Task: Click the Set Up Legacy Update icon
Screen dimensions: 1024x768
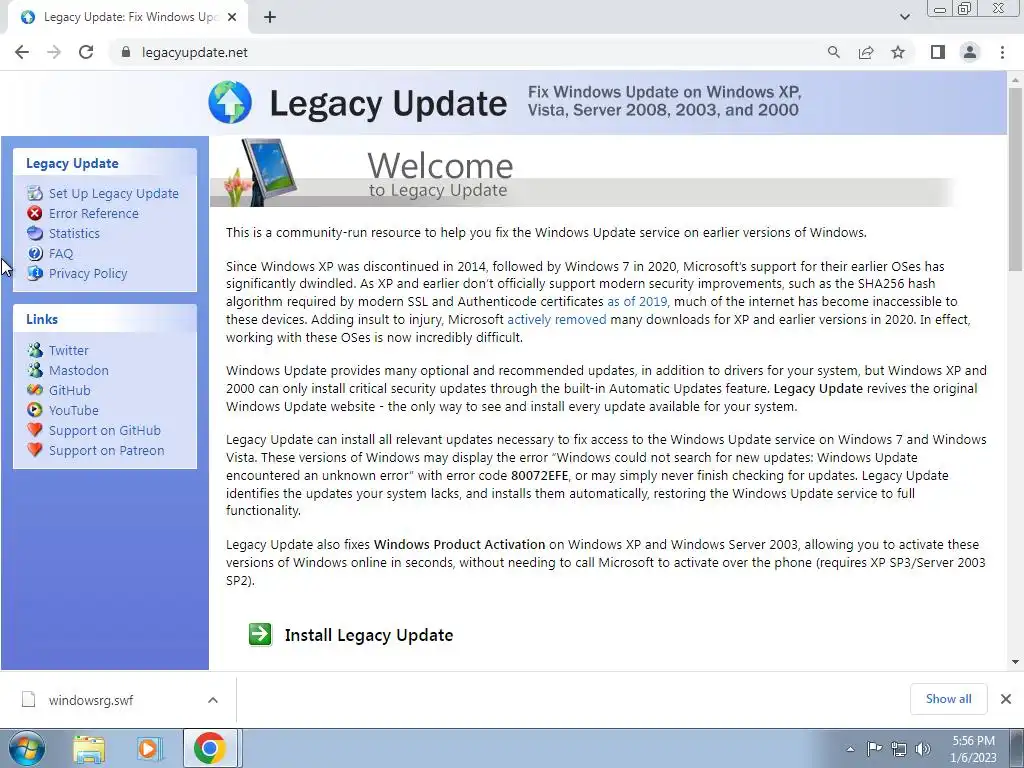Action: click(35, 193)
